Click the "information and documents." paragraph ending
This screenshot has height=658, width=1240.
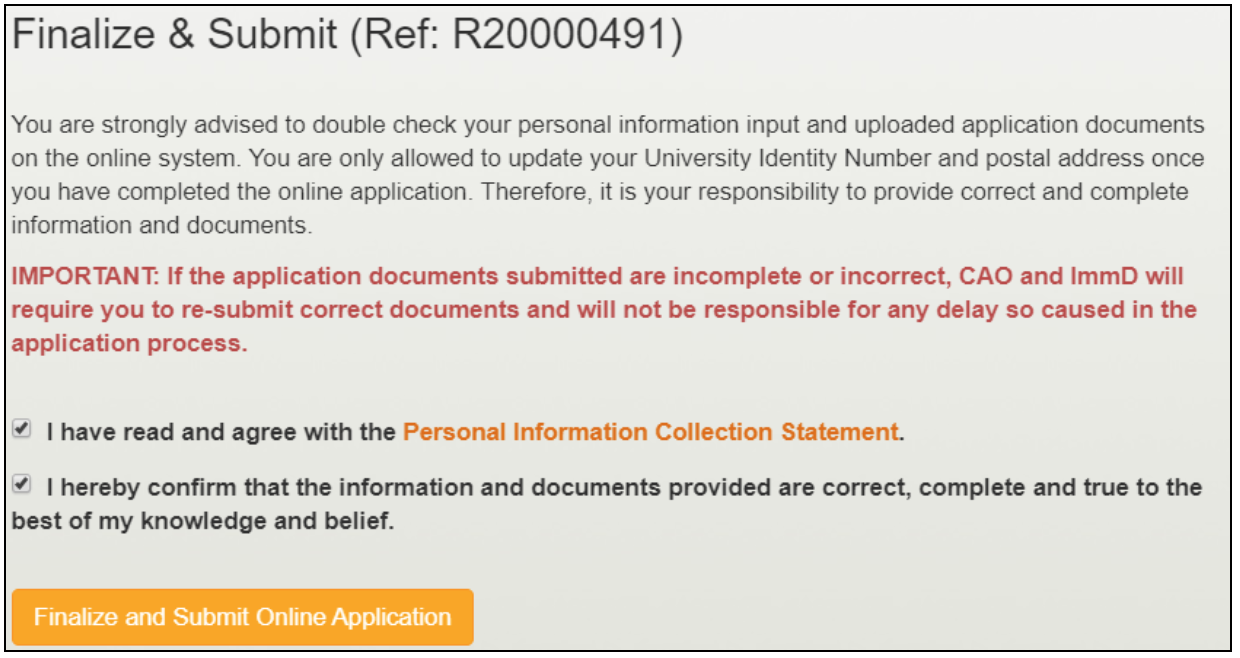coord(161,225)
